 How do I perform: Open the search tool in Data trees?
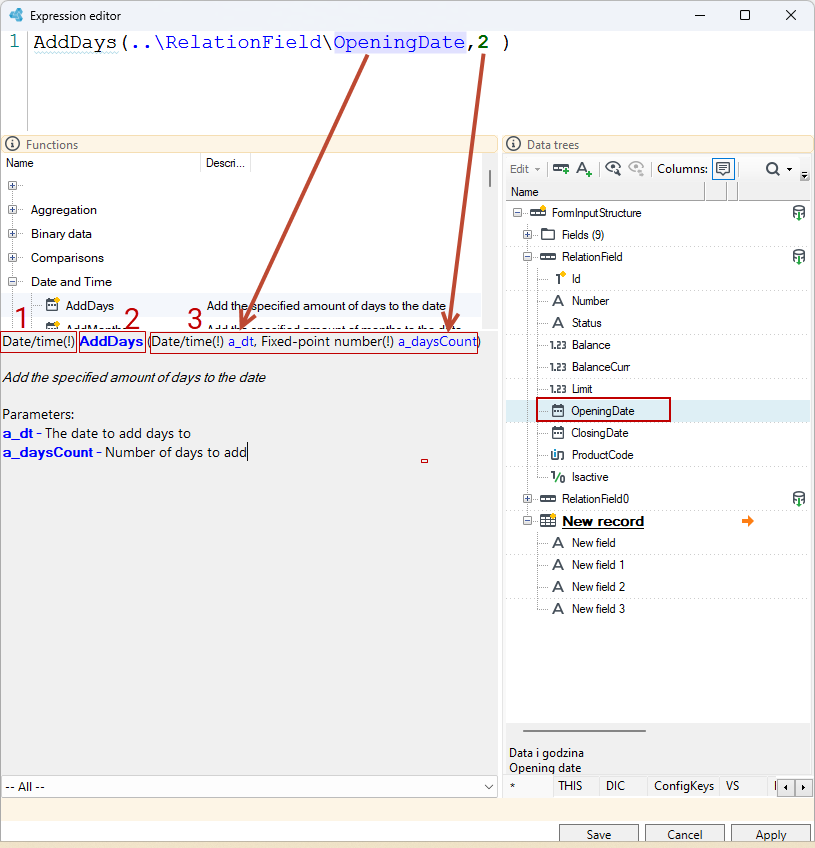772,169
